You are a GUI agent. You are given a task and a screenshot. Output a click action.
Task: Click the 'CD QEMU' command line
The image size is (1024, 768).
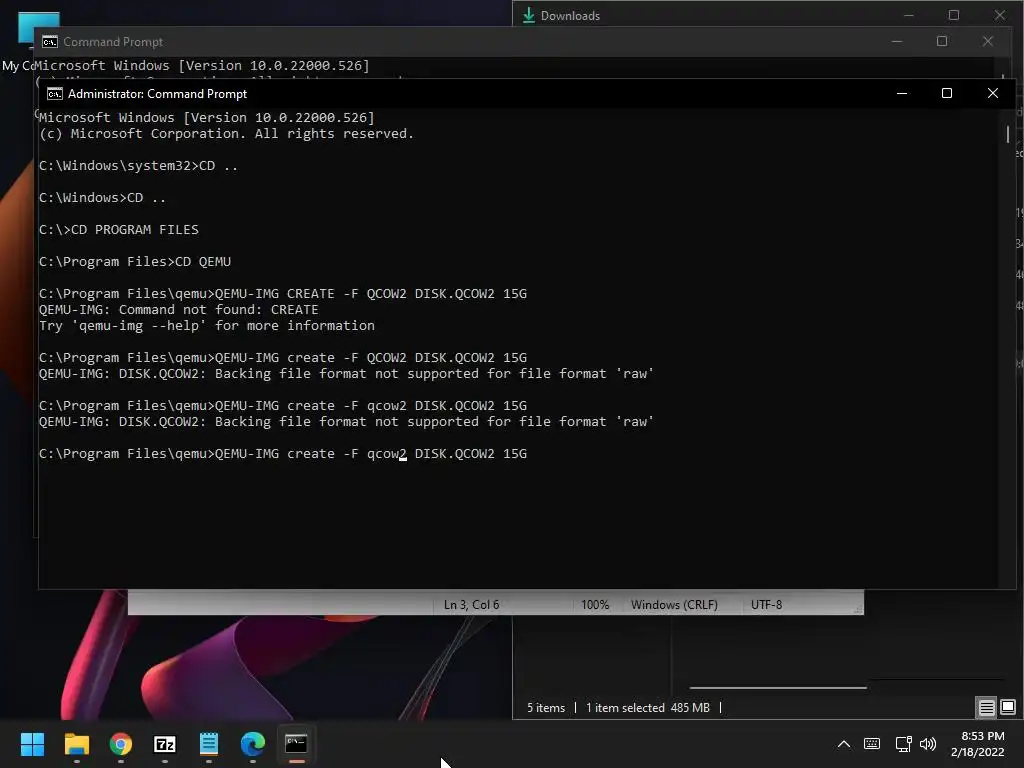[135, 262]
